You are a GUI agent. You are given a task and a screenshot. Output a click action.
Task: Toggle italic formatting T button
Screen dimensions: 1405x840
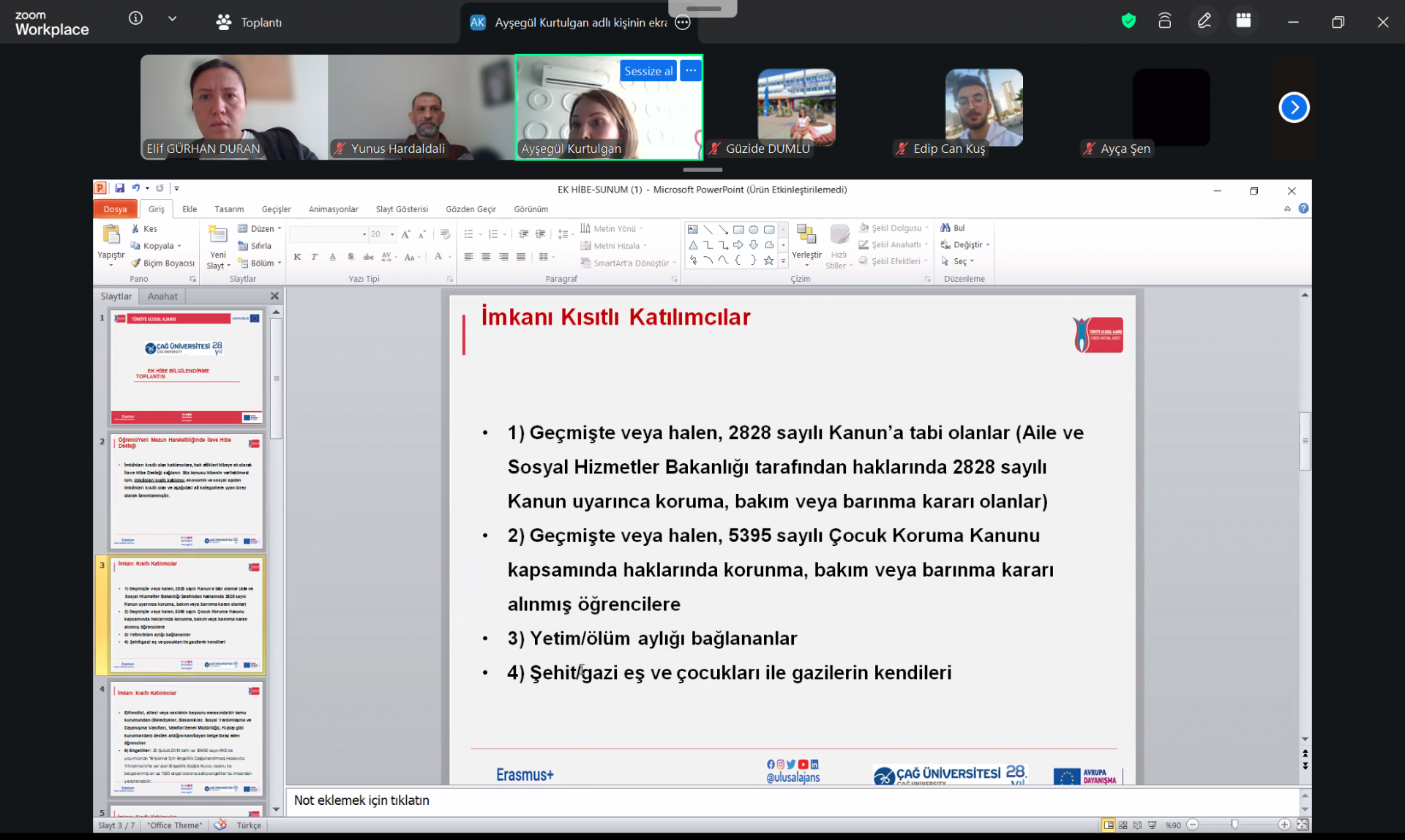pyautogui.click(x=315, y=257)
